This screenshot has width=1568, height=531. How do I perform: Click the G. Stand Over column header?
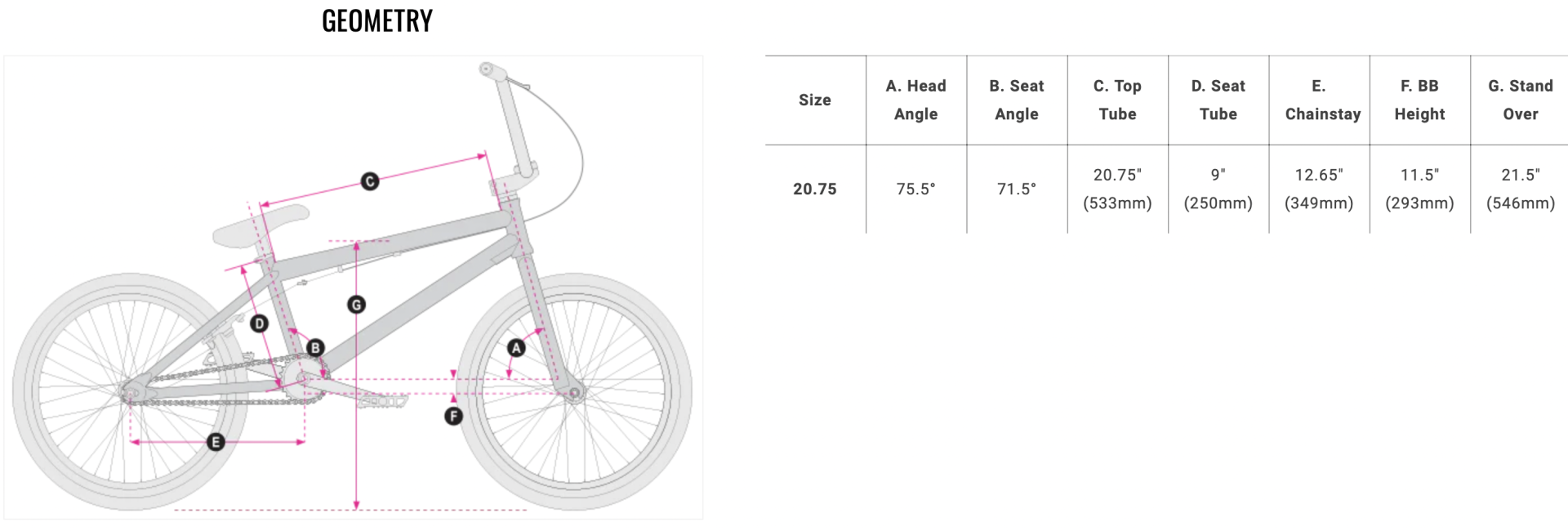pos(1520,100)
